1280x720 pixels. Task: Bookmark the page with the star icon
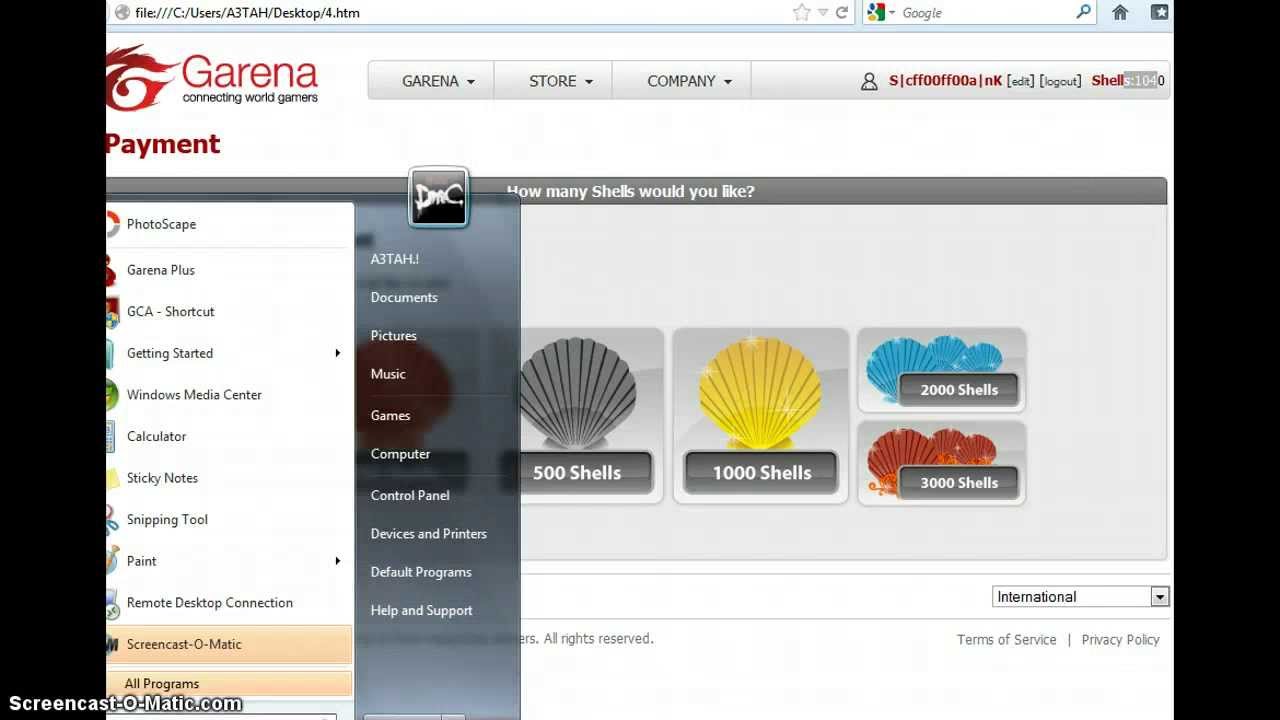(801, 12)
